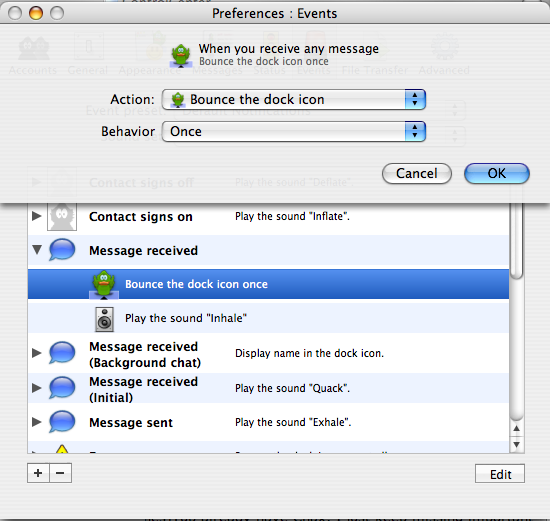Click the events list scroll up arrow
Image resolution: width=550 pixels, height=521 pixels.
click(516, 428)
